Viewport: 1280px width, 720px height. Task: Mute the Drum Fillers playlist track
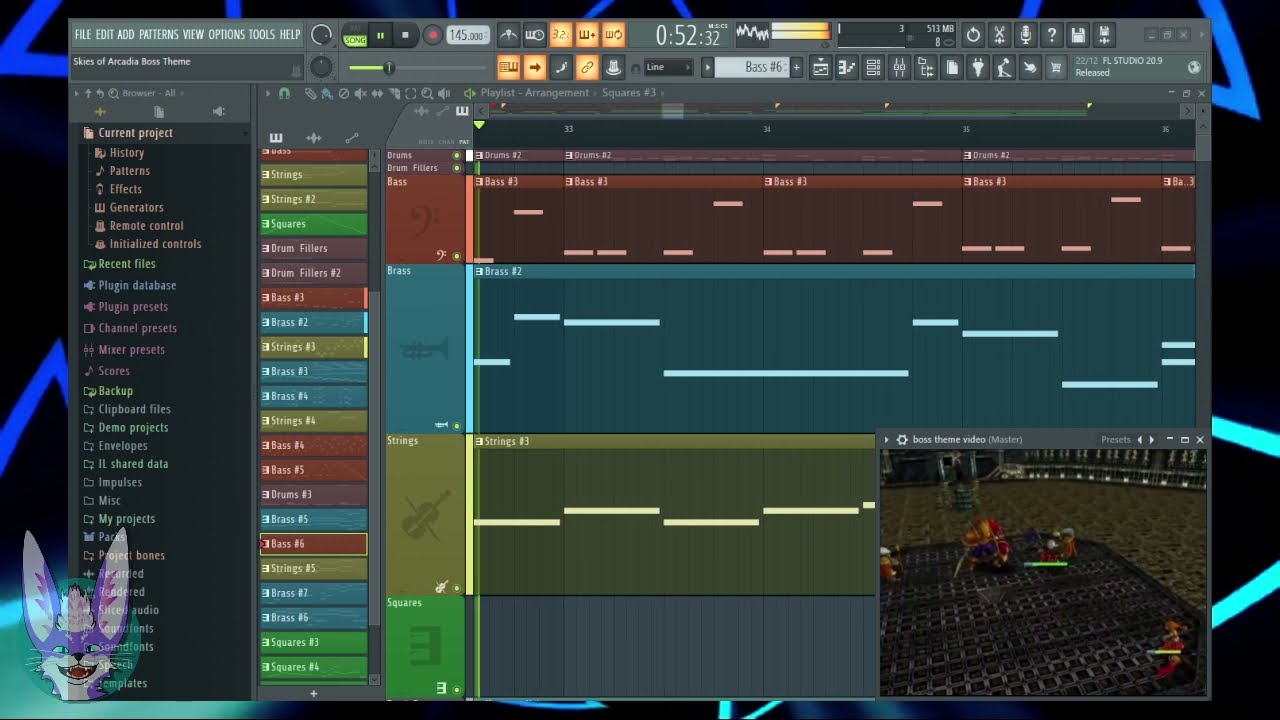coord(457,168)
